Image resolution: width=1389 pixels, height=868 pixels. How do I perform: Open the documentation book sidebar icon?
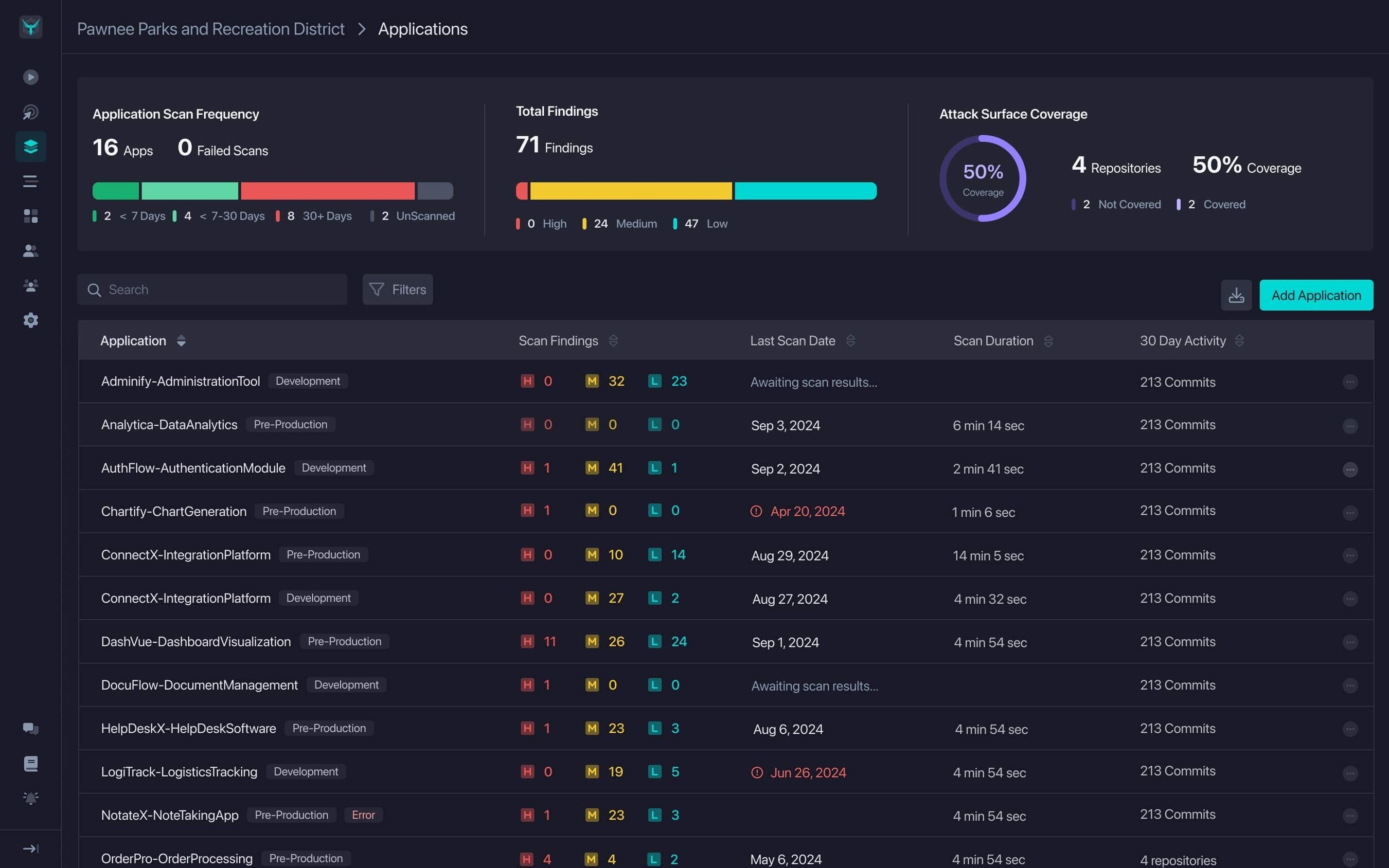(30, 764)
